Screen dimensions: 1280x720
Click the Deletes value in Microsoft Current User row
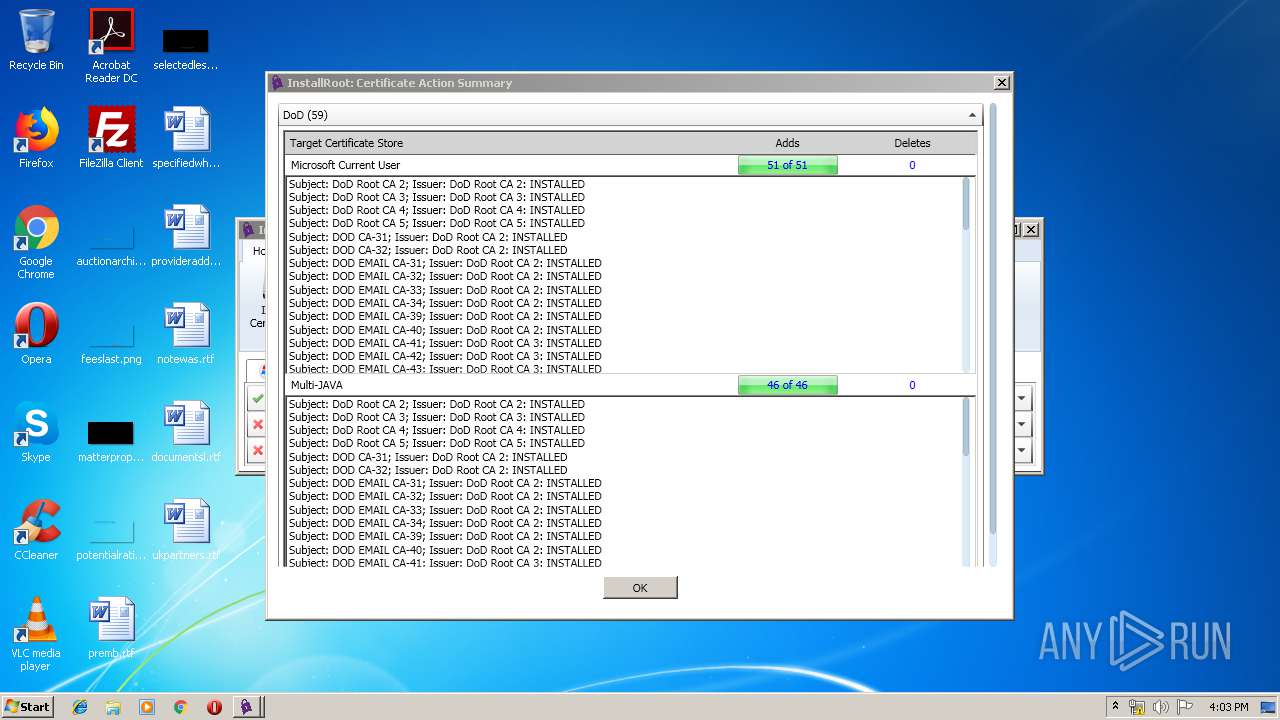click(912, 165)
